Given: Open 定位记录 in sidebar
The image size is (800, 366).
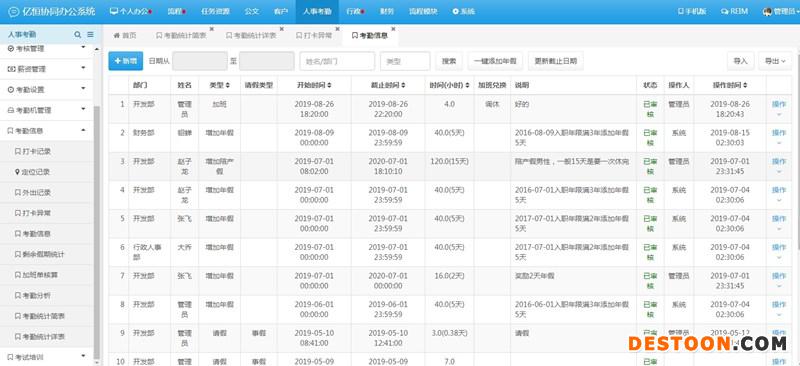Looking at the screenshot, I should click(47, 172).
